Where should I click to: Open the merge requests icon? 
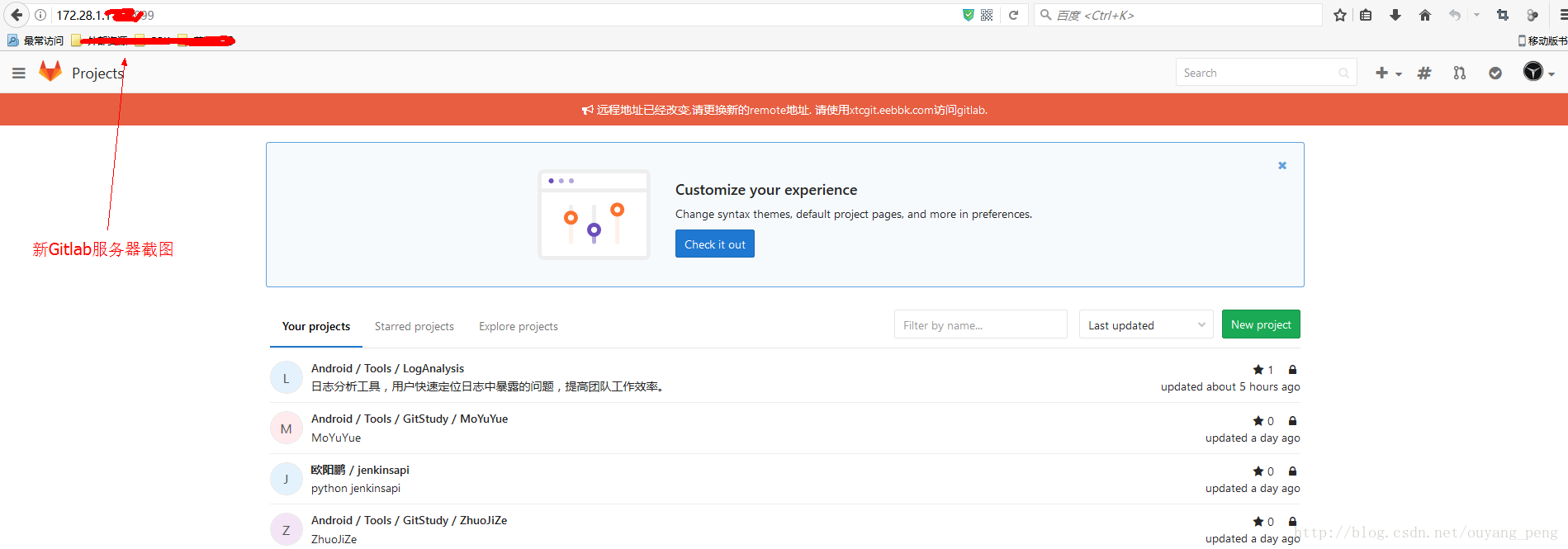1460,73
